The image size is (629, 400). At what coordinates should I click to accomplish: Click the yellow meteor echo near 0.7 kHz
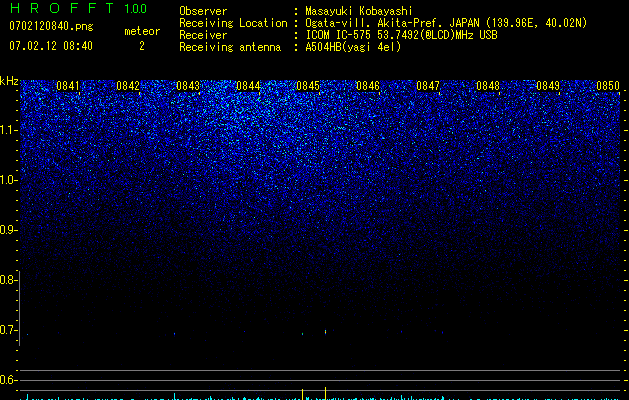point(325,332)
